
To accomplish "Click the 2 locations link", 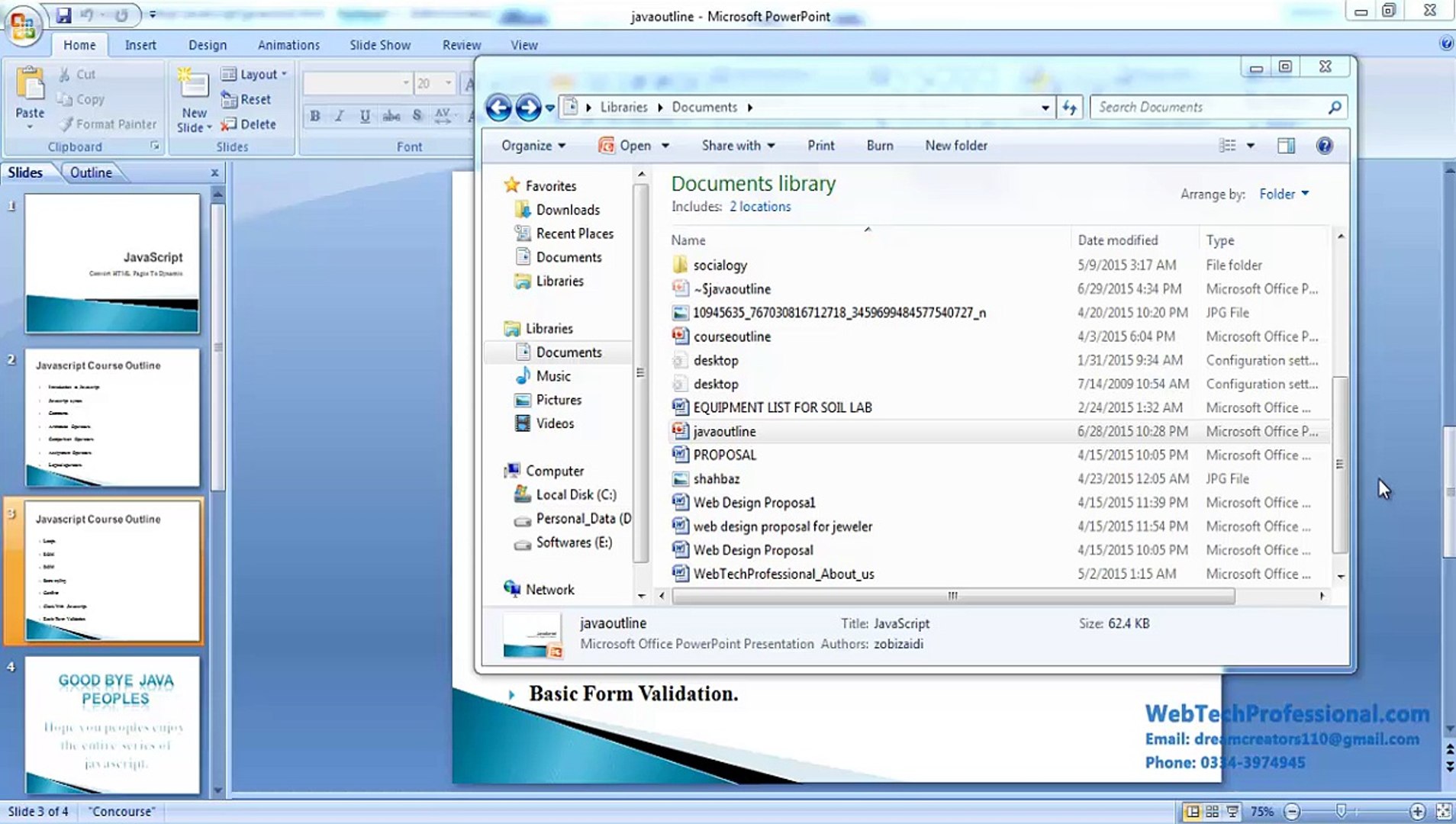I will pos(760,206).
